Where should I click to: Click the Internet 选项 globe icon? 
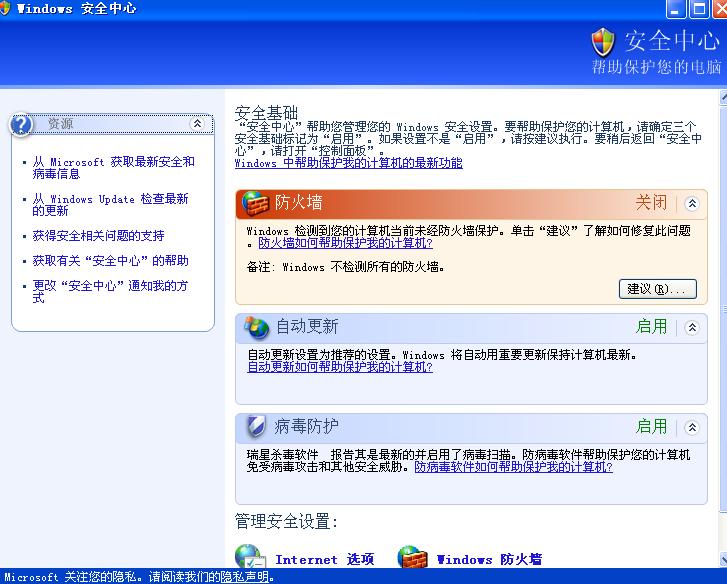tap(250, 557)
